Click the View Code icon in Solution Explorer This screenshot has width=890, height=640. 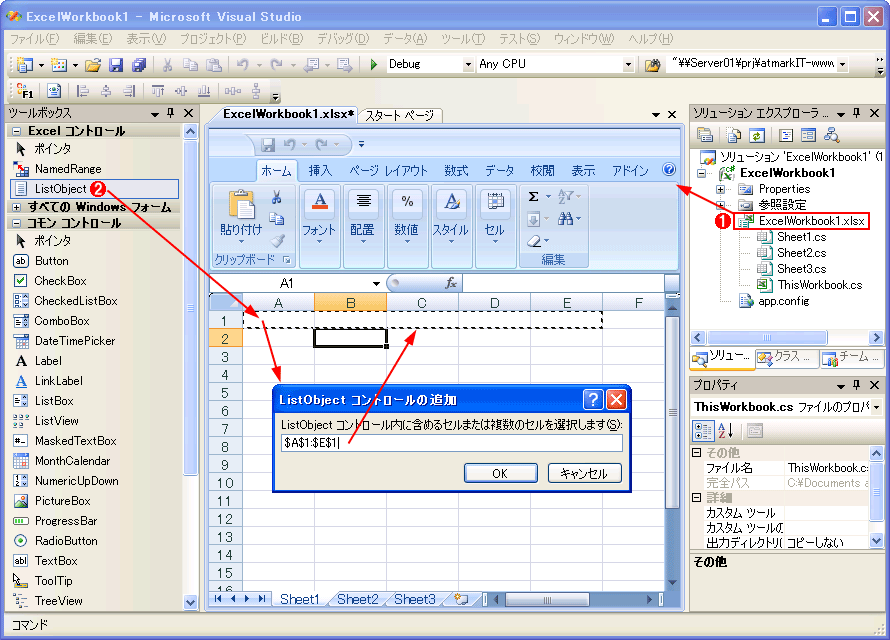pyautogui.click(x=786, y=135)
